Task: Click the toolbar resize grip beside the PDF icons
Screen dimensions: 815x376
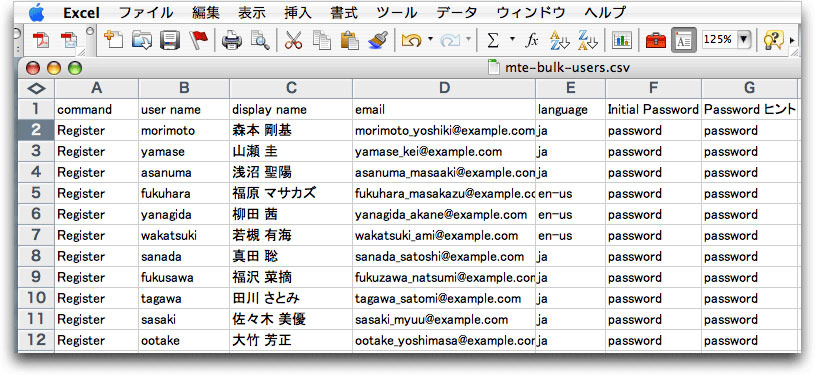Action: point(81,51)
